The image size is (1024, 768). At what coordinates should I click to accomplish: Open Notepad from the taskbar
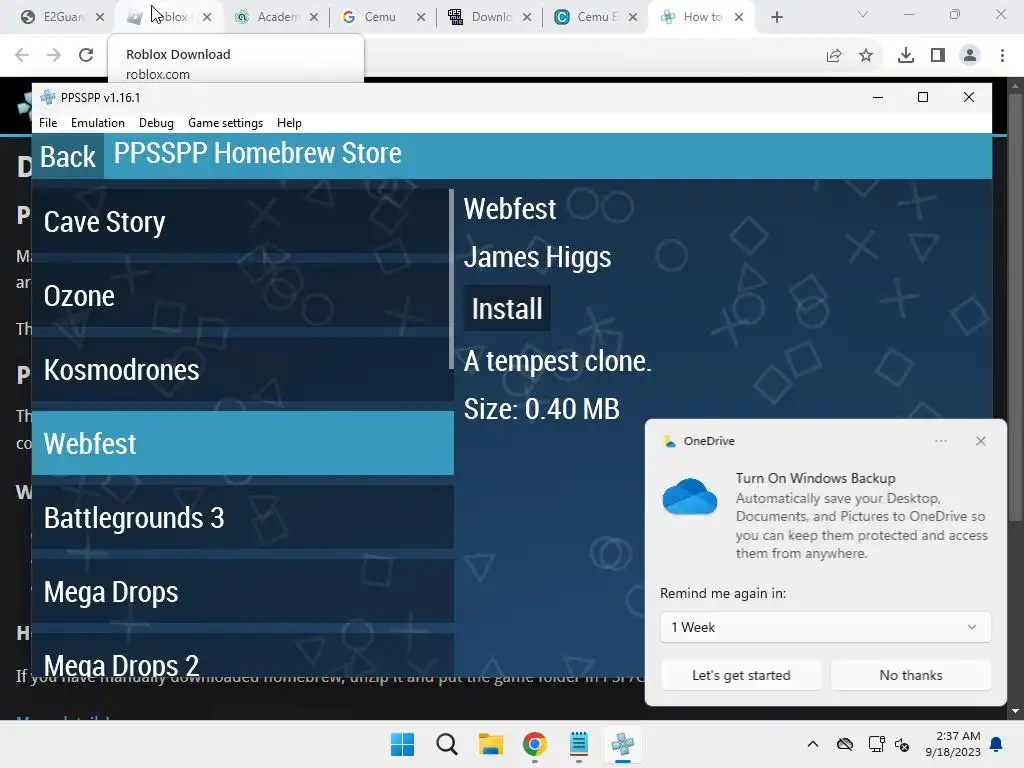tap(579, 744)
